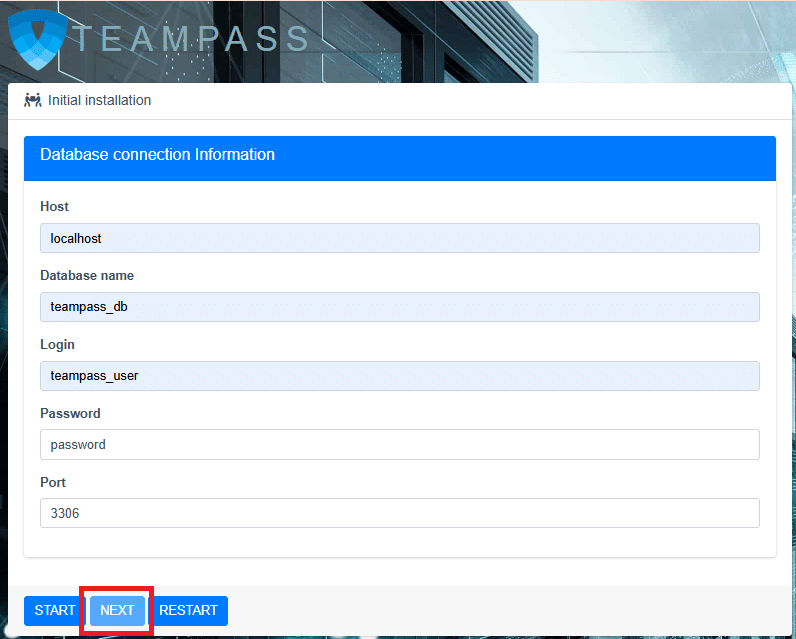Click the 'Initial installation' title text
This screenshot has height=639, width=796.
pos(100,100)
